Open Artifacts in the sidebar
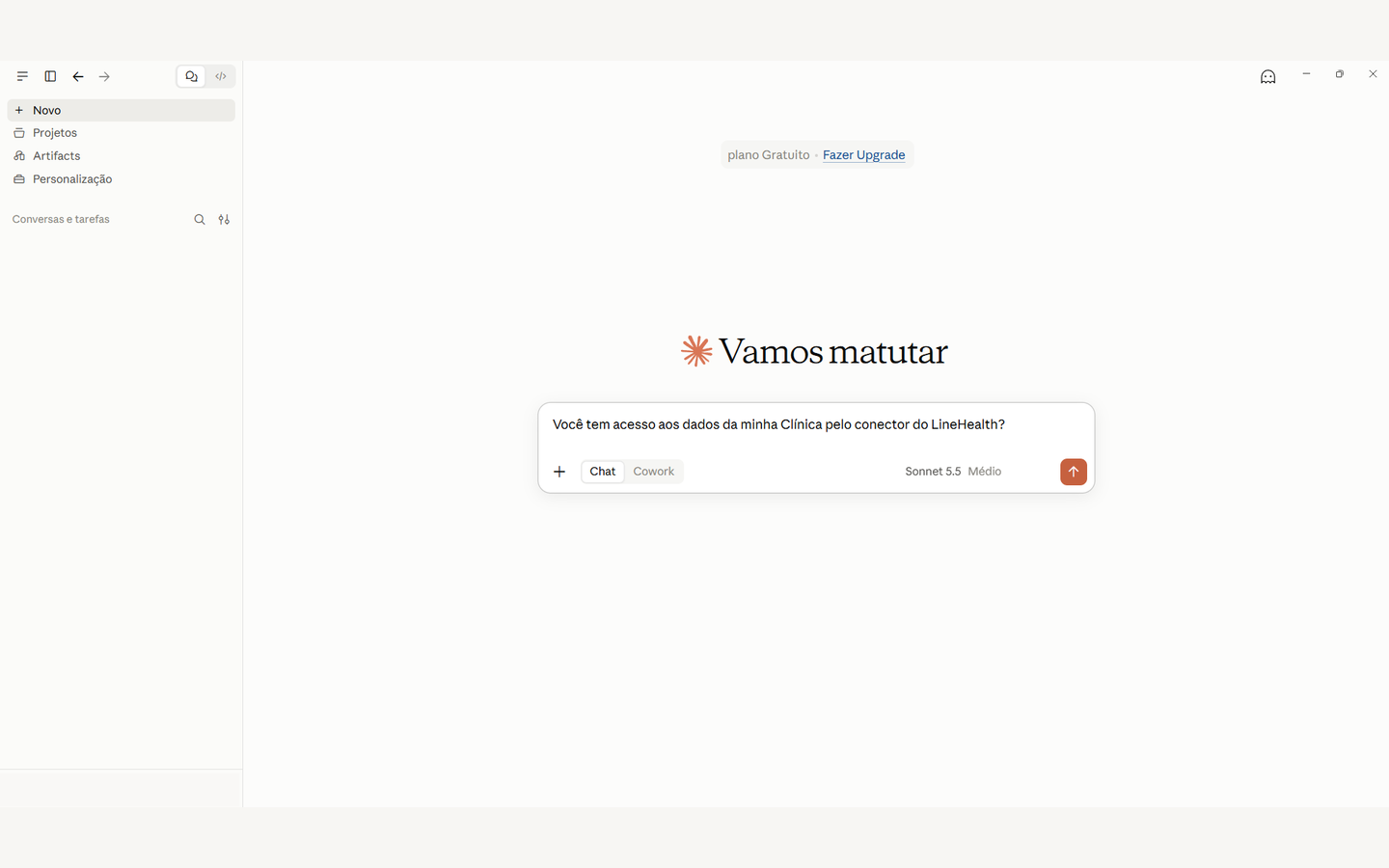This screenshot has height=868, width=1389. click(122, 156)
